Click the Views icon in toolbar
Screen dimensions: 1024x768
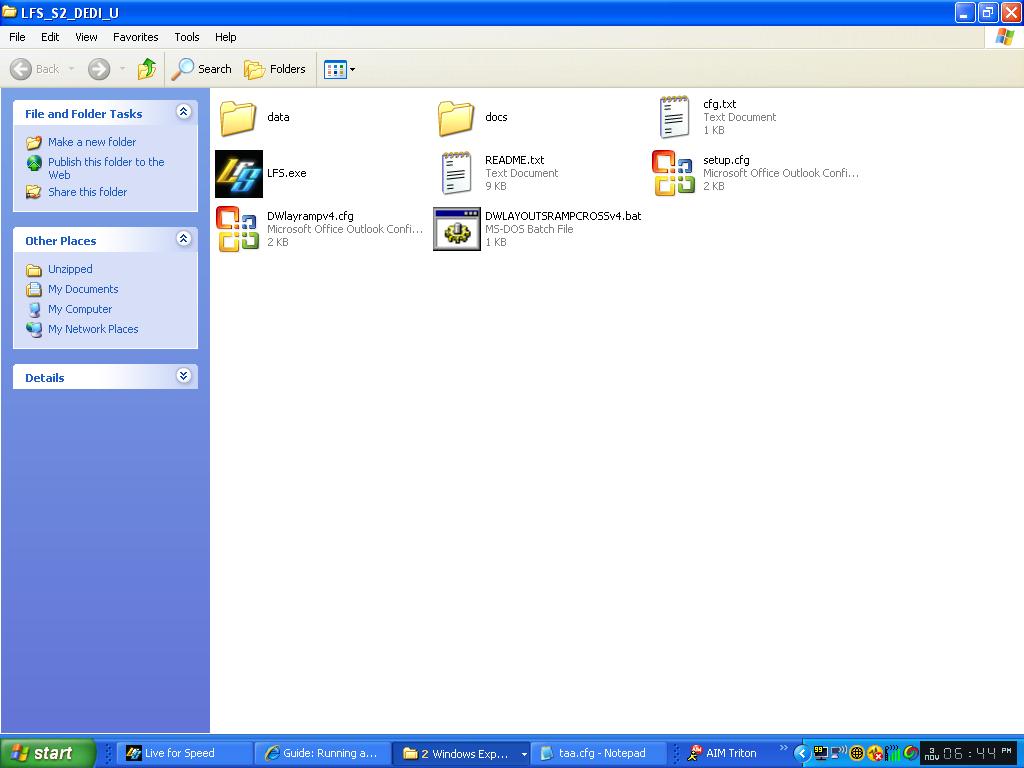click(336, 69)
